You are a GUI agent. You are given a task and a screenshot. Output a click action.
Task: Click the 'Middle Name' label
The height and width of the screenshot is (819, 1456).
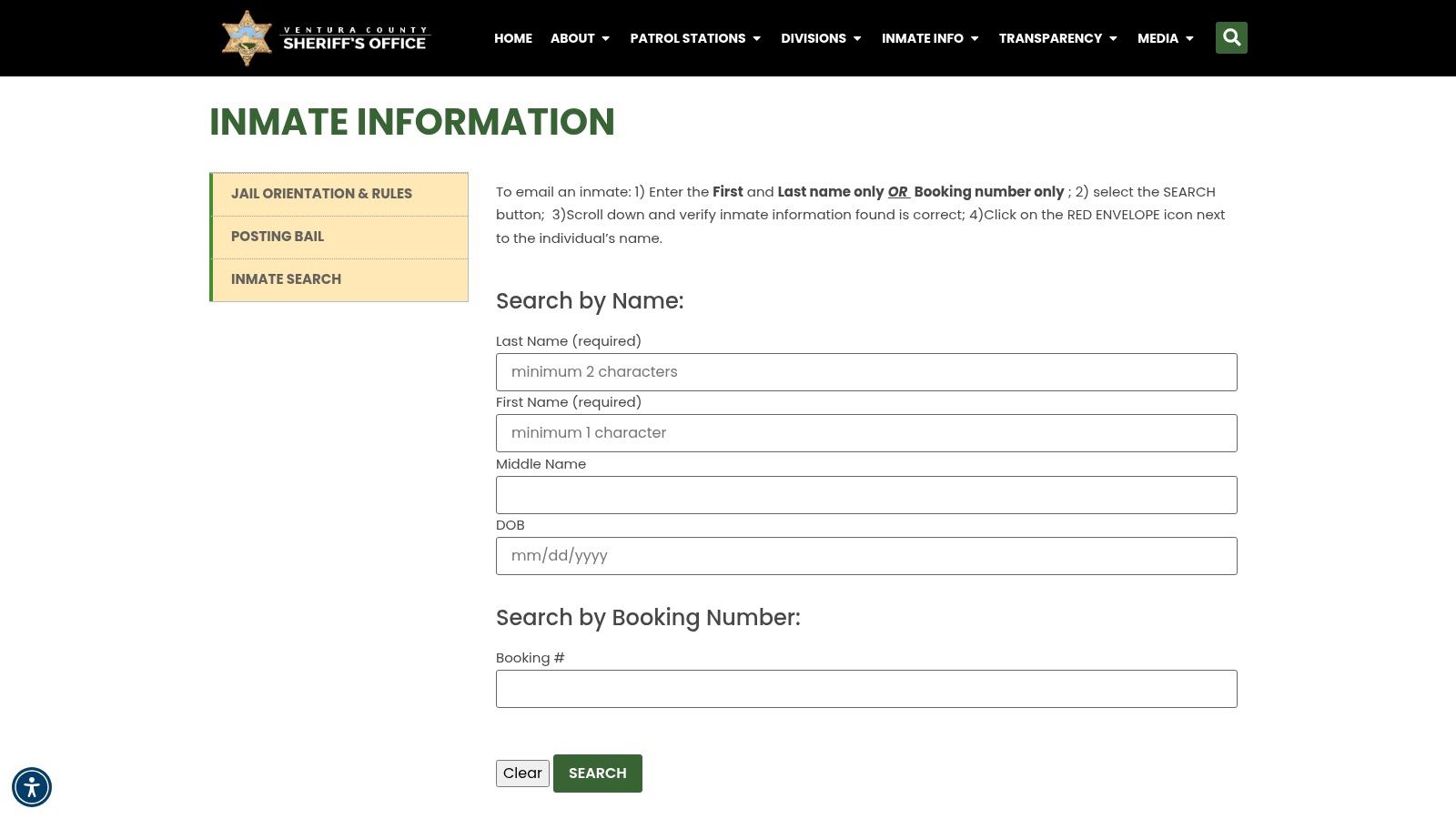click(x=541, y=464)
